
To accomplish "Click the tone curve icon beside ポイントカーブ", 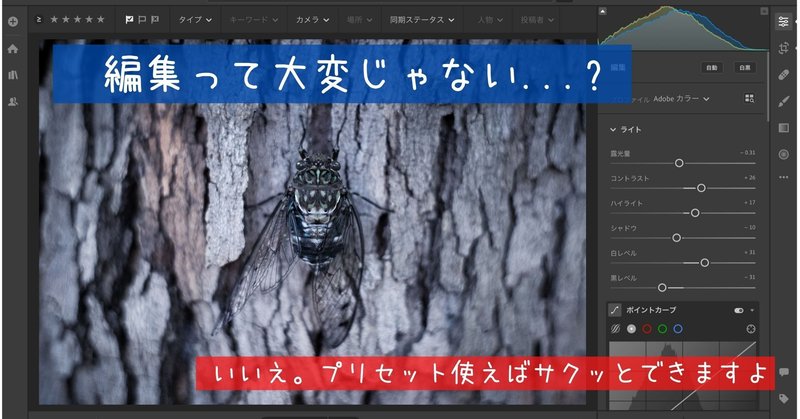I will (615, 310).
